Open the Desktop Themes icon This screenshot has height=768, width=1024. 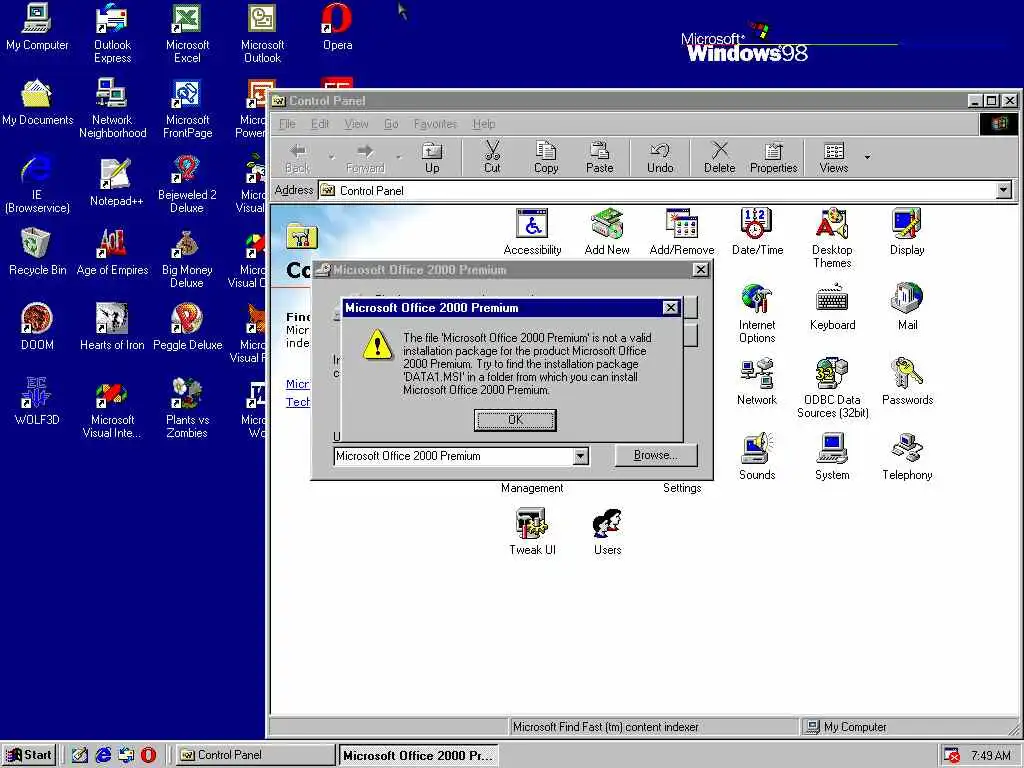click(832, 238)
